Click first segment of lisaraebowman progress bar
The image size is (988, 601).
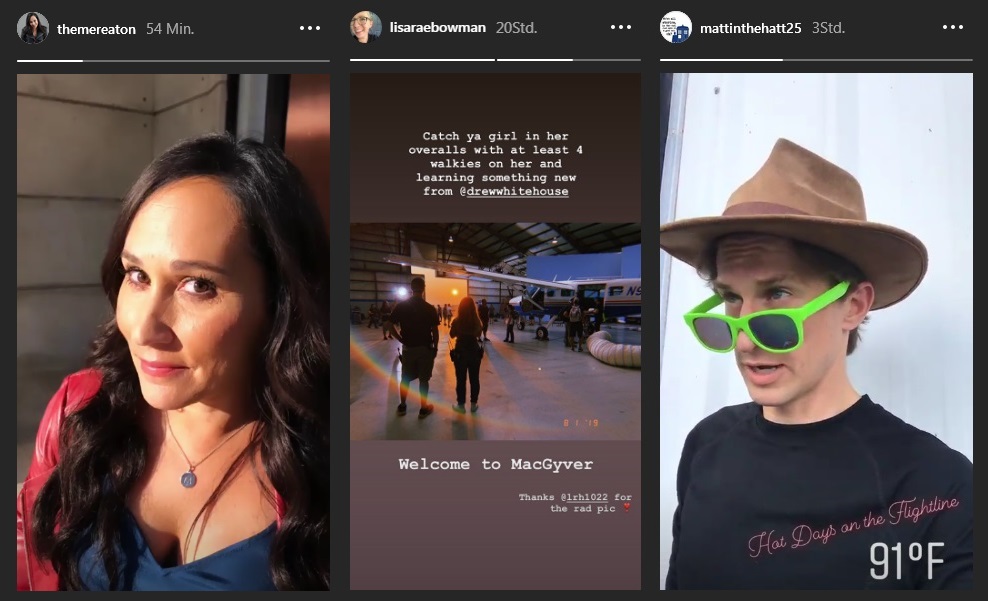(422, 60)
